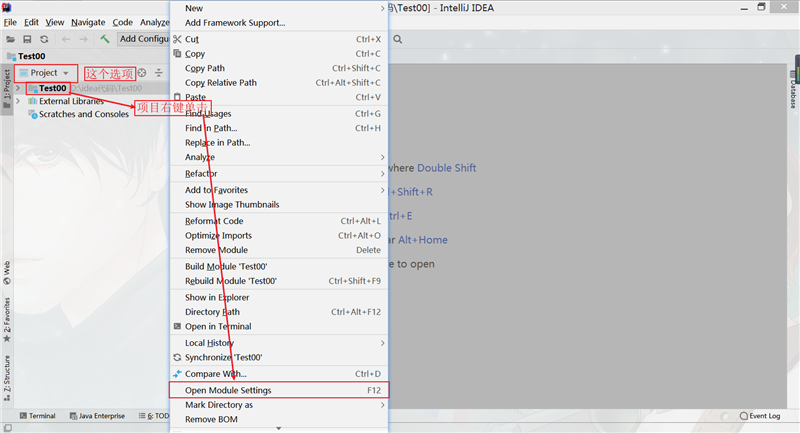Select Show Image Thumbnails entry
This screenshot has height=433, width=800.
(279, 205)
